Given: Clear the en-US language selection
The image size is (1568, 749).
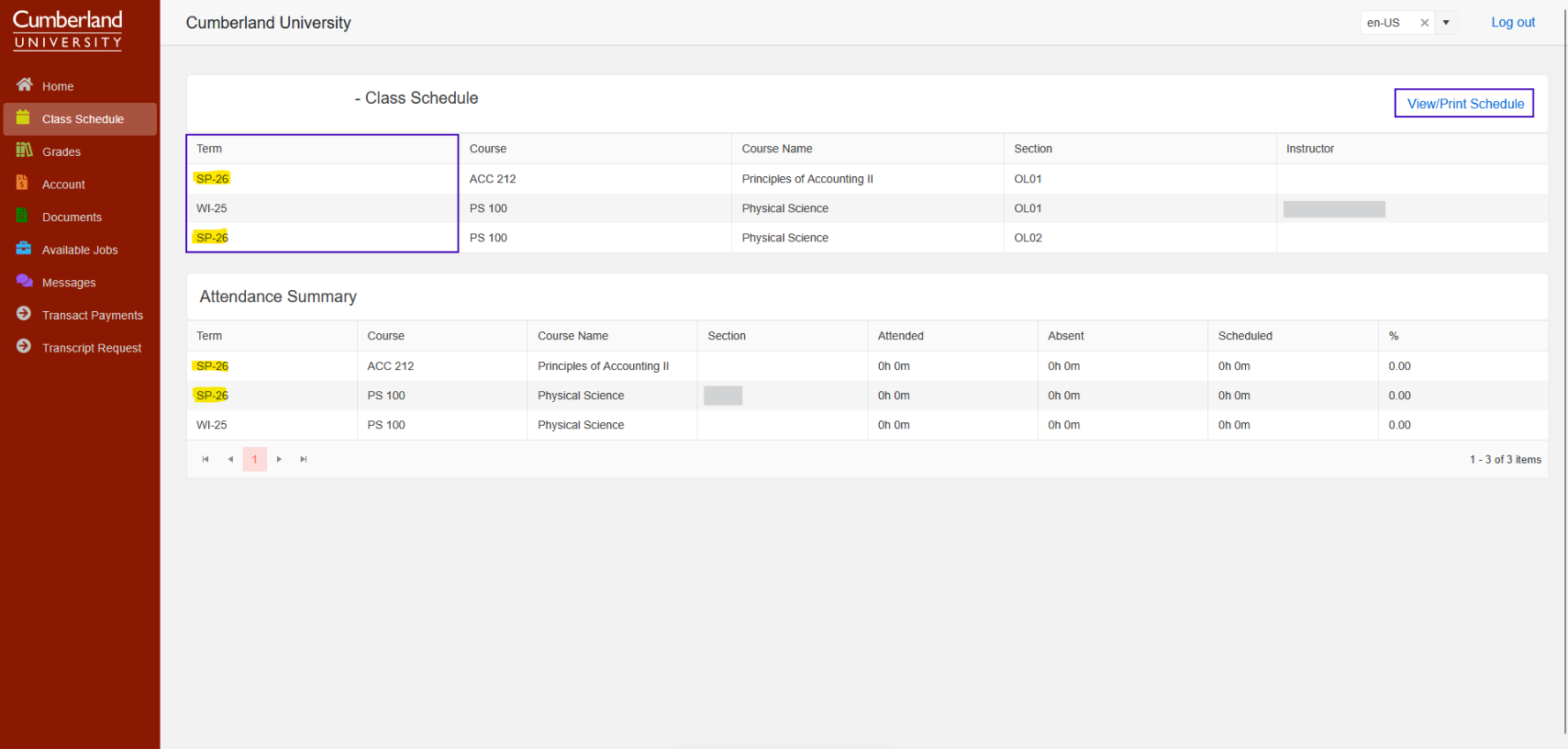Looking at the screenshot, I should (x=1425, y=23).
